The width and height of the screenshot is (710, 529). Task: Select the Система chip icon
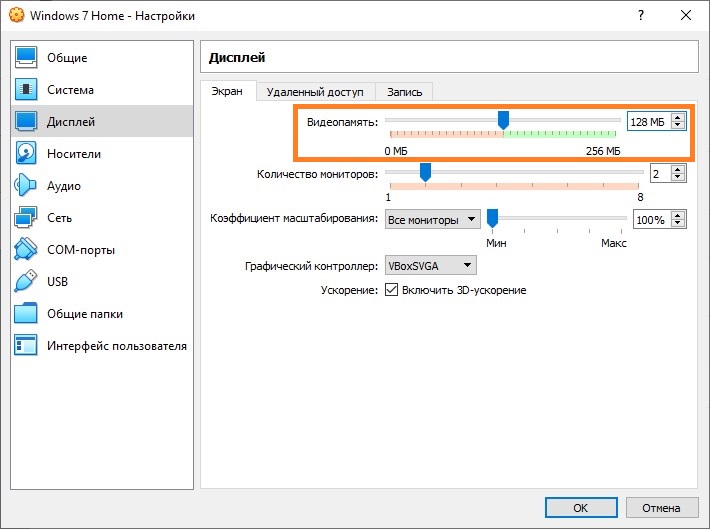point(27,90)
